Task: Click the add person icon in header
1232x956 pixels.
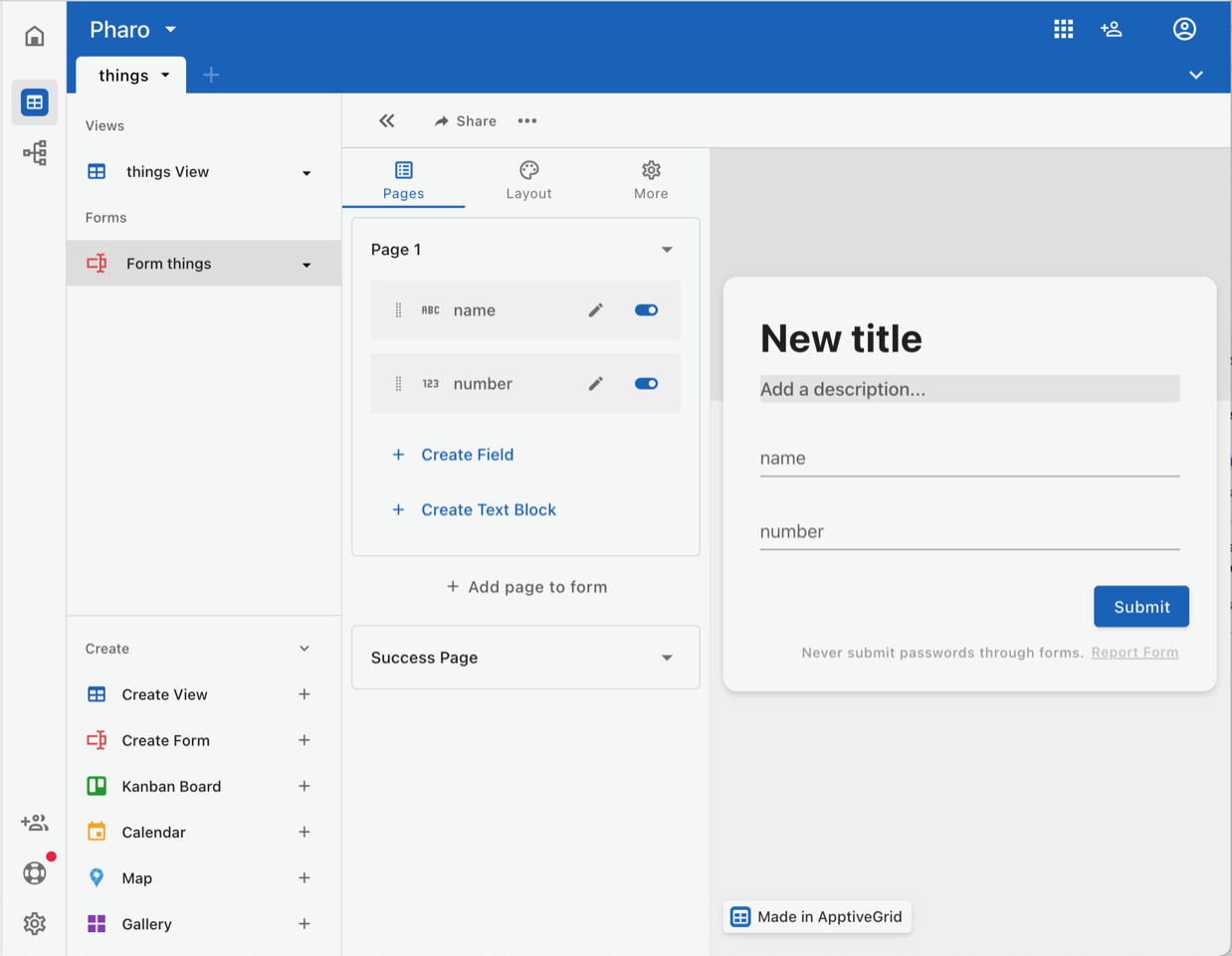Action: pyautogui.click(x=1112, y=29)
